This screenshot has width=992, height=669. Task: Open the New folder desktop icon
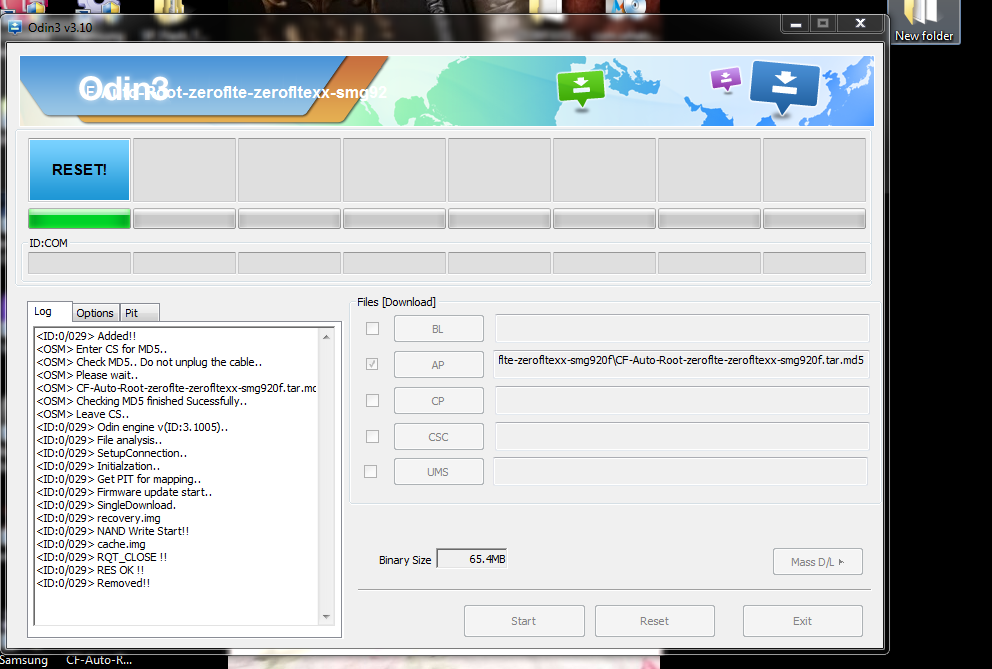tap(924, 22)
